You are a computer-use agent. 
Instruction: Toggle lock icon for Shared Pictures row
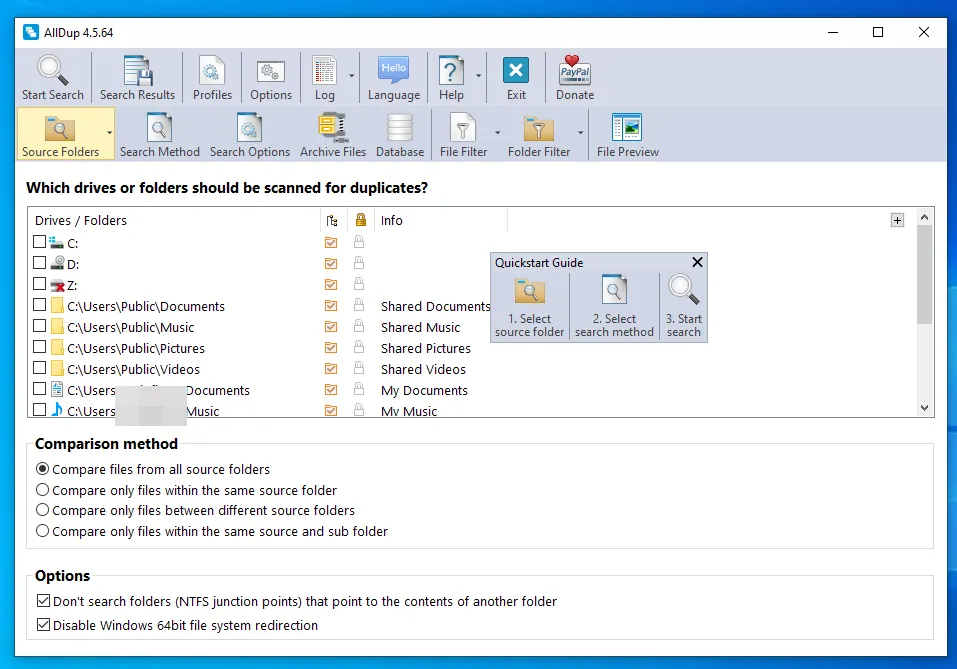359,347
